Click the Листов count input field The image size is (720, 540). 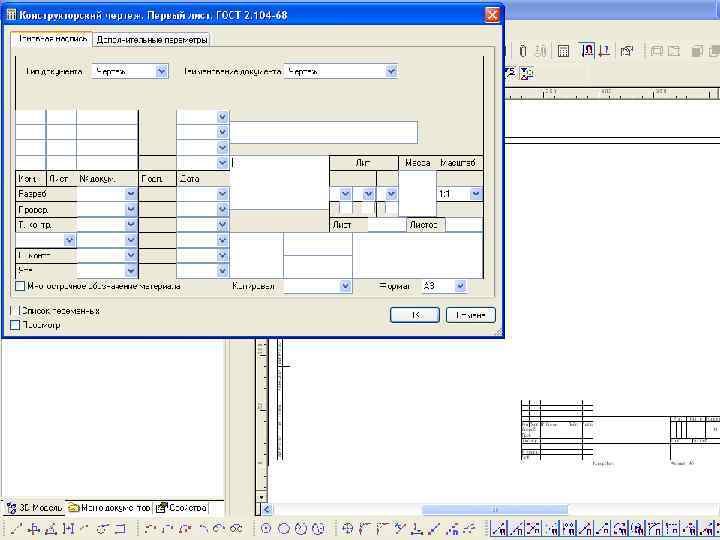coord(464,225)
